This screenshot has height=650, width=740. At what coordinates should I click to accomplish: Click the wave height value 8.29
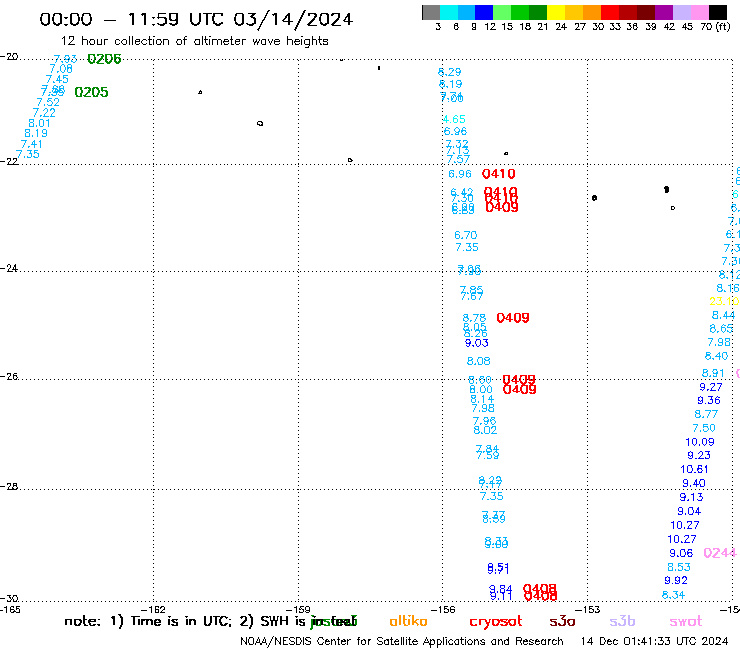(x=450, y=72)
